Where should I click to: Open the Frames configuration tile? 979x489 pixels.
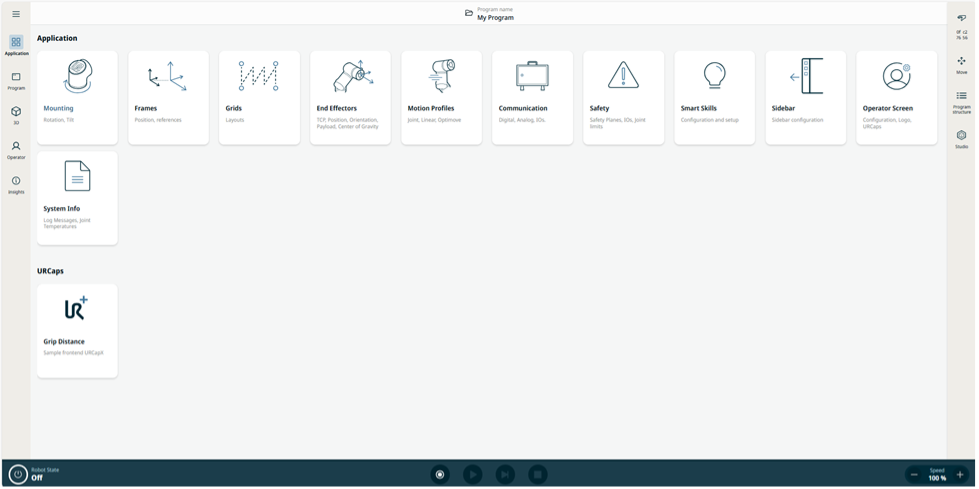point(168,97)
